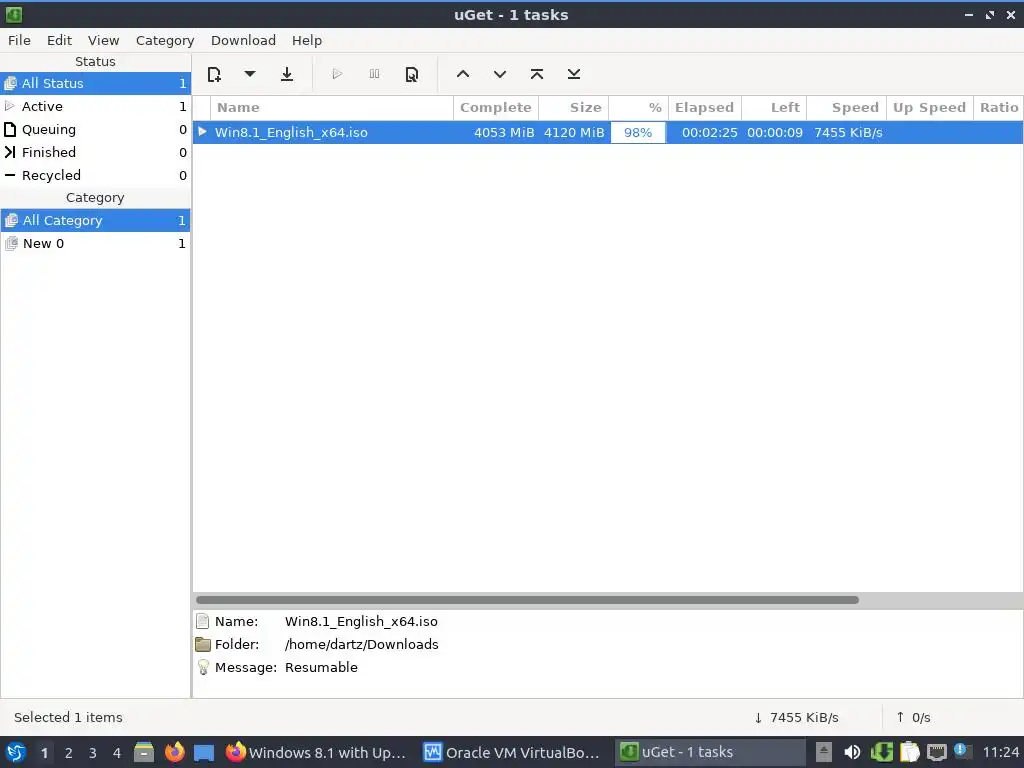Open the File menu
1024x768 pixels.
[x=19, y=40]
